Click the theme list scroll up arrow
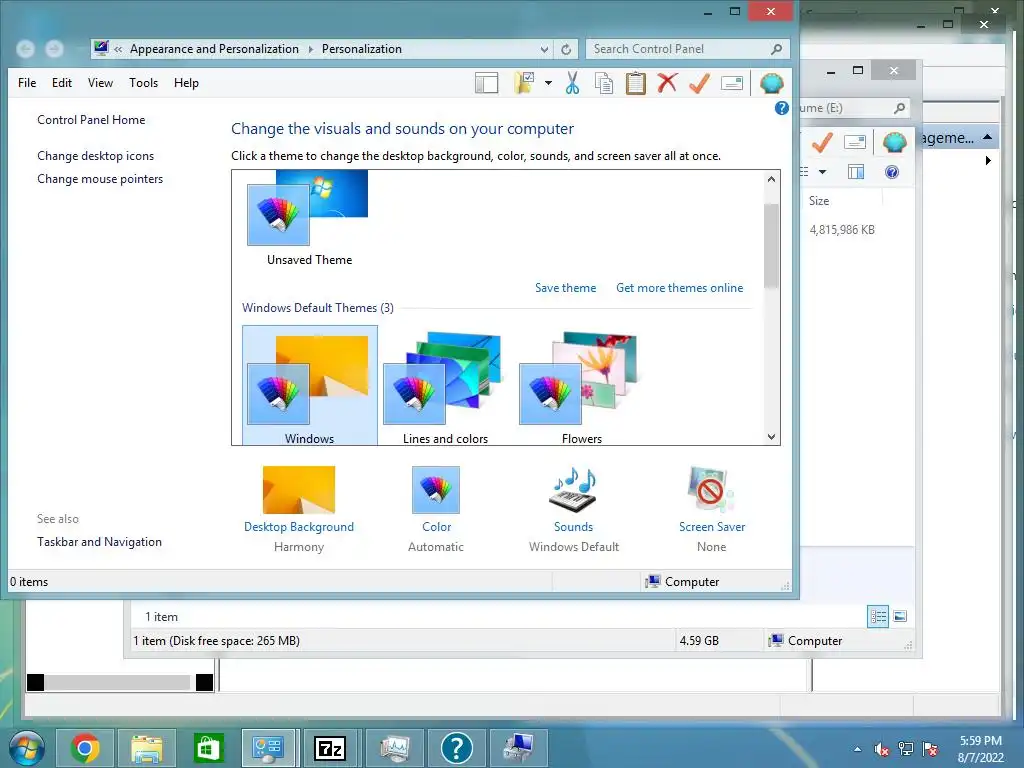The width and height of the screenshot is (1024, 768). (771, 179)
